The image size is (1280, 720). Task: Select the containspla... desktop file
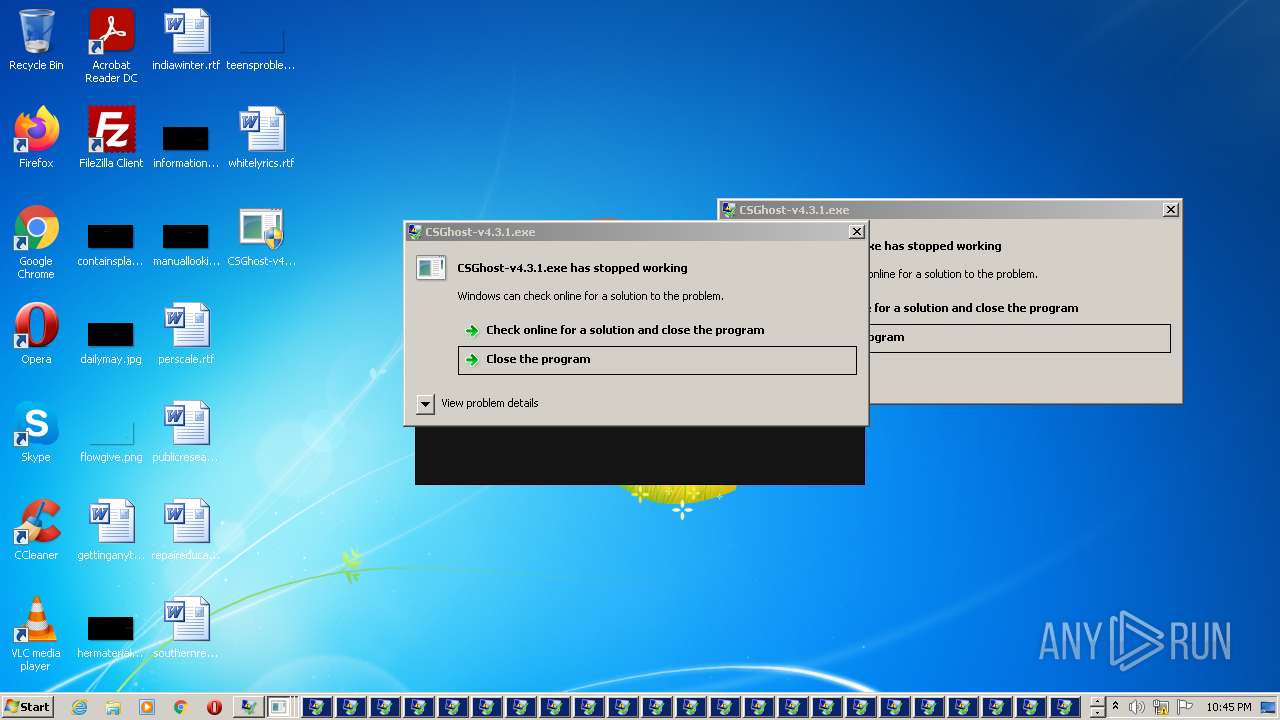(x=111, y=245)
